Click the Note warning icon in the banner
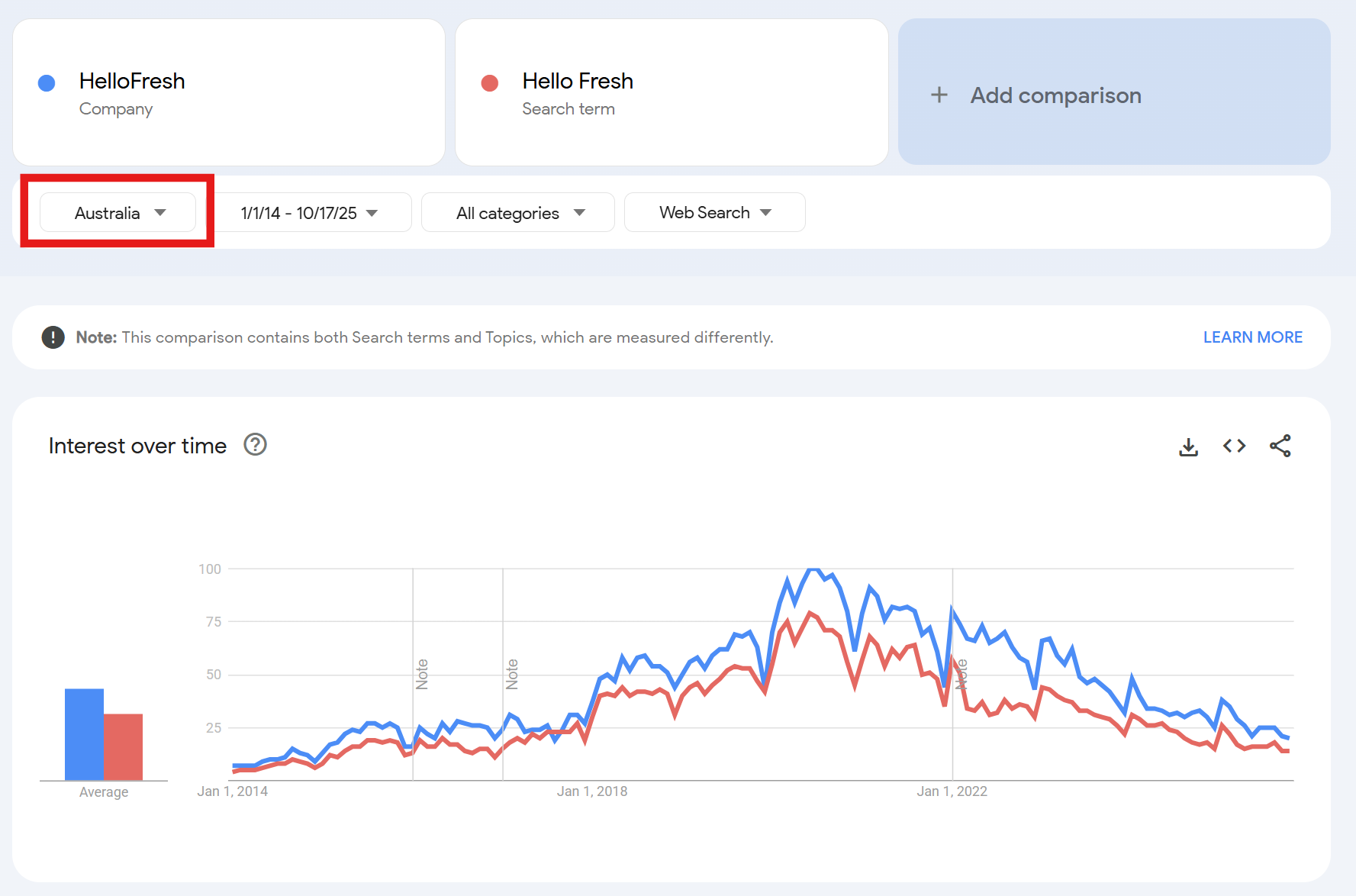 pos(53,337)
